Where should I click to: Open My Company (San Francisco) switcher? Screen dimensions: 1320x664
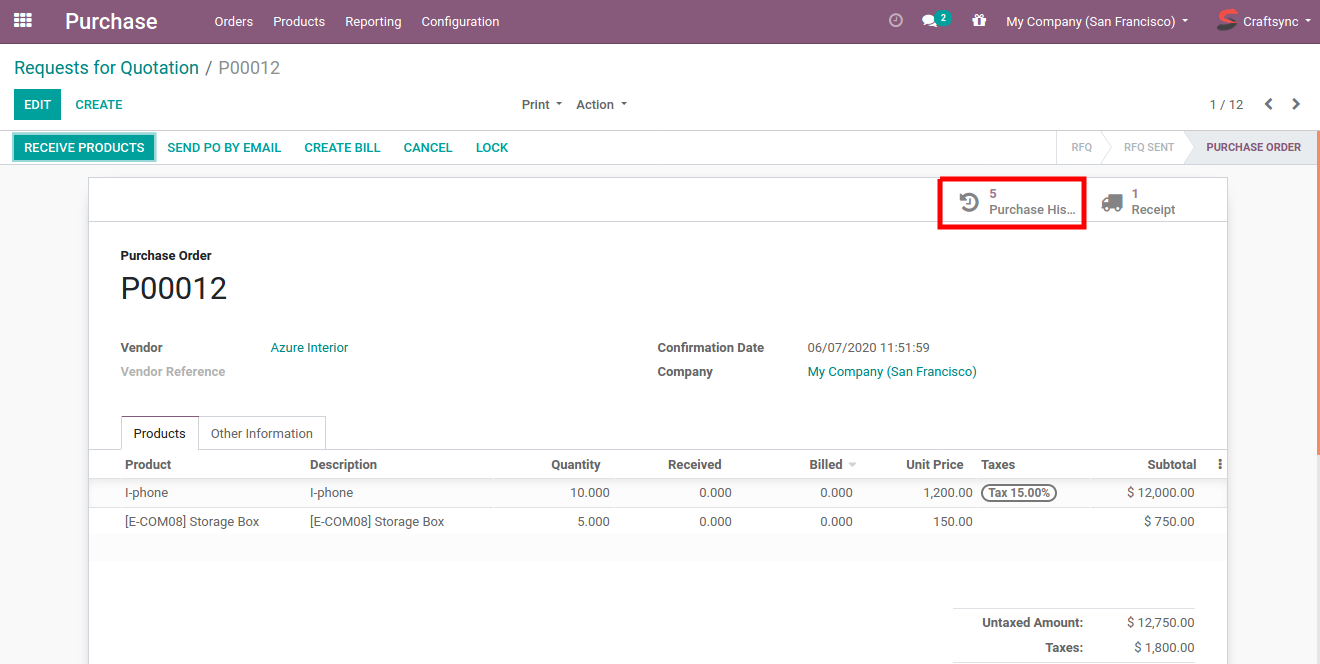(1097, 21)
